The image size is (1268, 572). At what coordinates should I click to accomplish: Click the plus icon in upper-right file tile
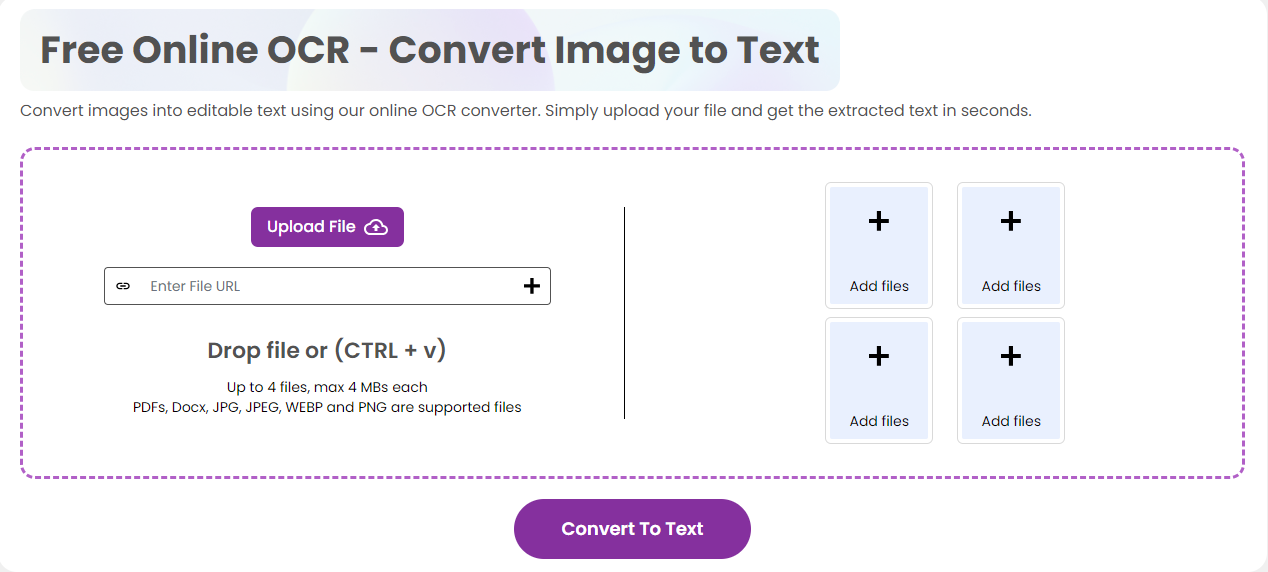1011,221
